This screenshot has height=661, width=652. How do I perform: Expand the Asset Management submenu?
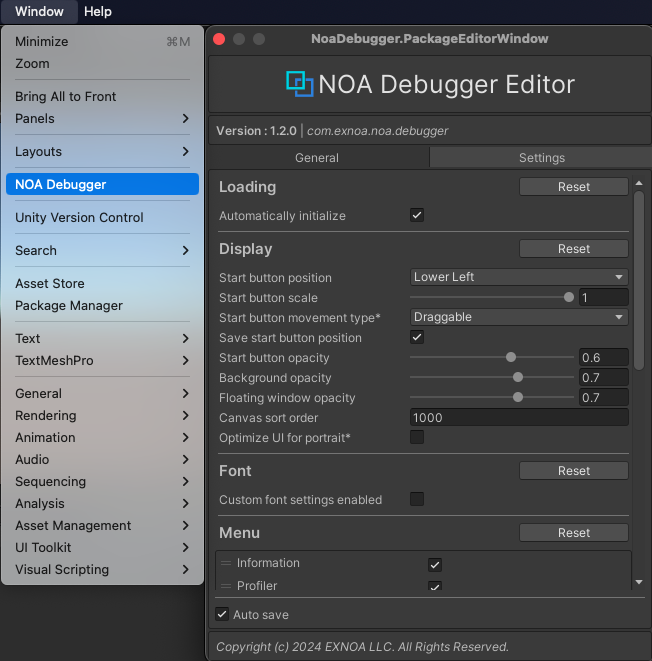click(x=102, y=526)
